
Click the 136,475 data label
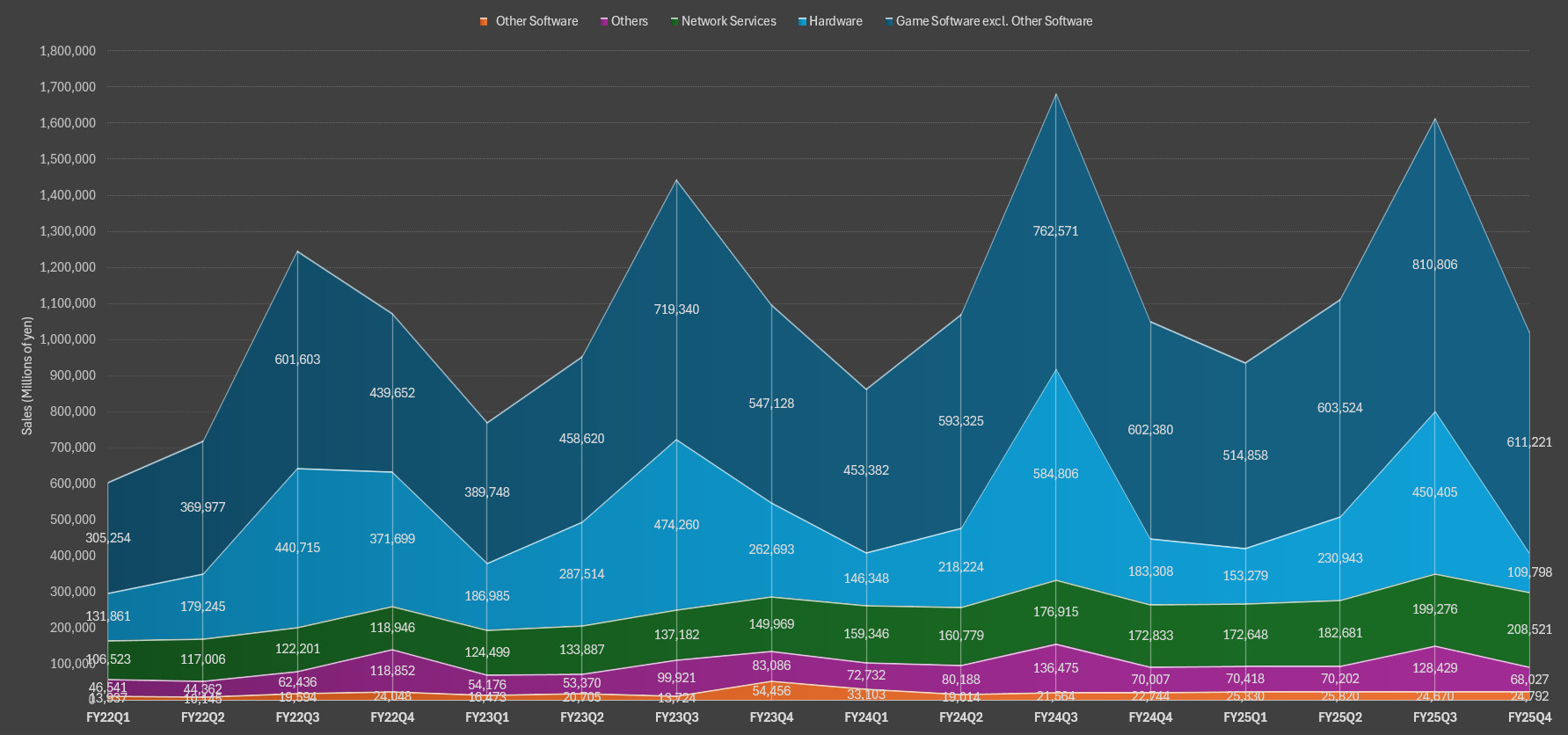[x=1056, y=668]
